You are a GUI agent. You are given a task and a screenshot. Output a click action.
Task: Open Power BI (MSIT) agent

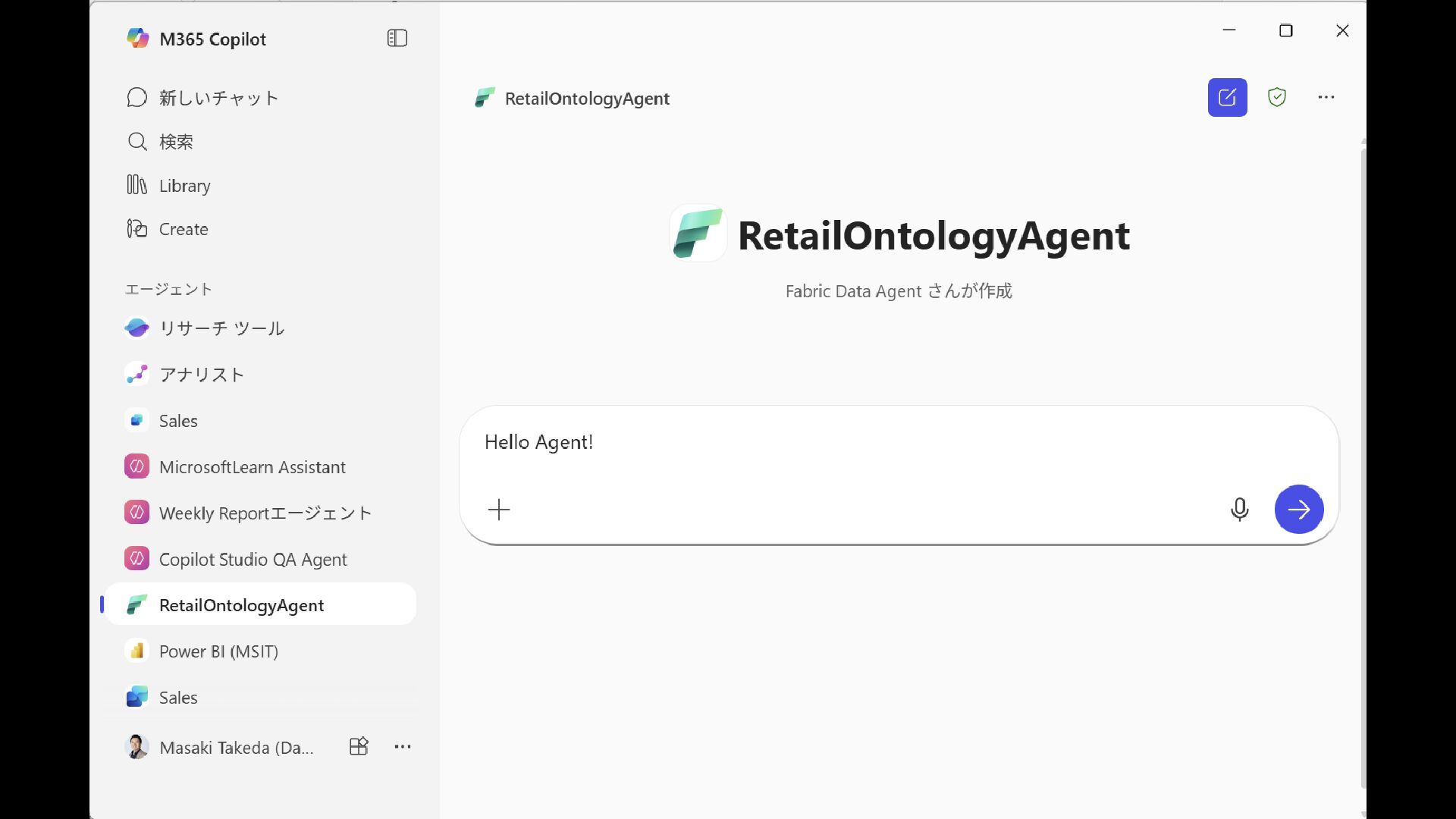pos(218,651)
